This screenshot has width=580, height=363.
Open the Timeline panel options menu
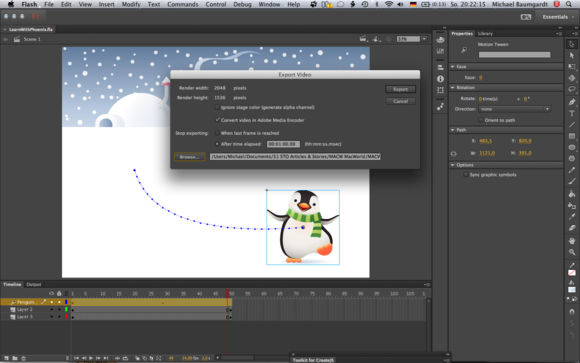pyautogui.click(x=427, y=284)
